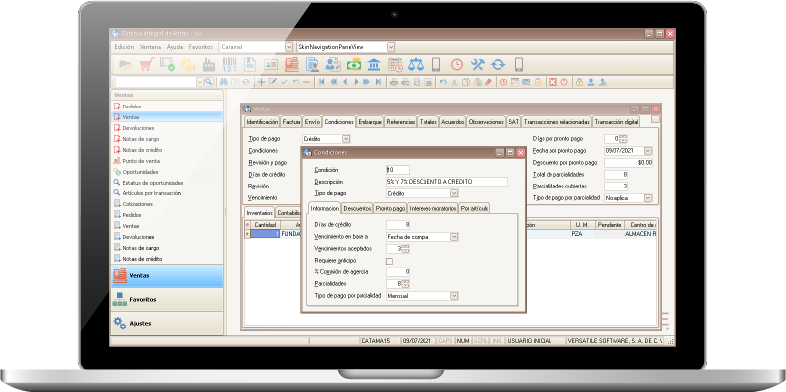
Task: Open the SkinNavigationPaneView dropdown
Action: (391, 47)
